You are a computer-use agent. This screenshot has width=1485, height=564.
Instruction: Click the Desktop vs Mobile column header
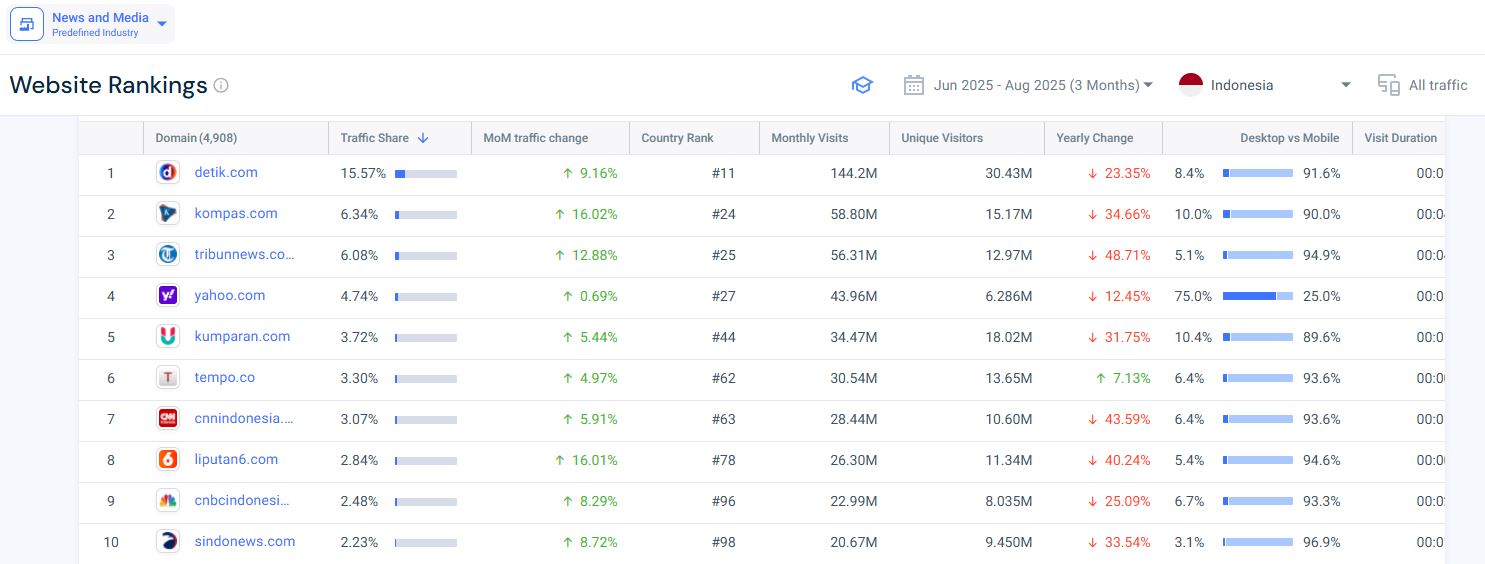pyautogui.click(x=1290, y=138)
